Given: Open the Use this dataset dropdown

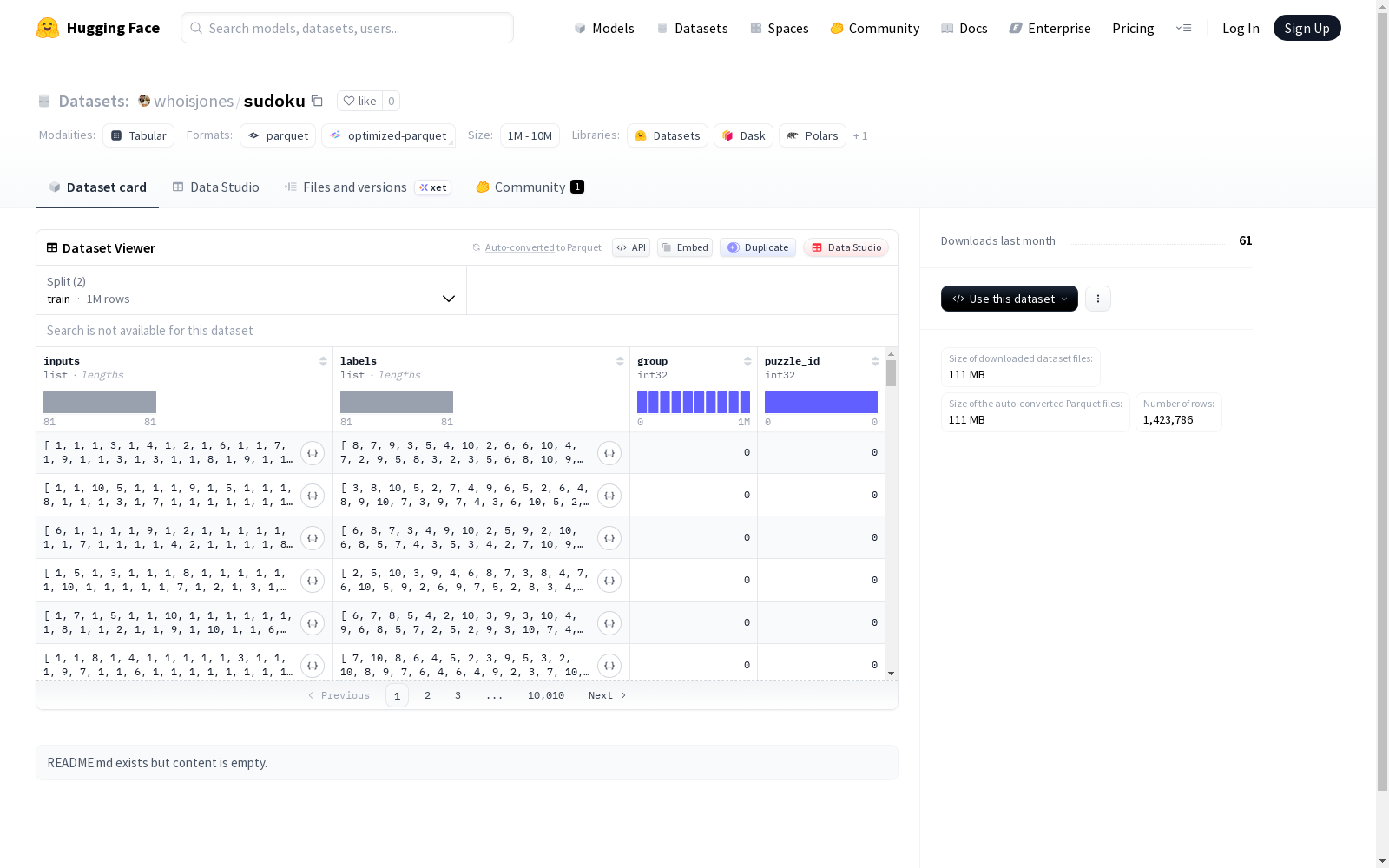Looking at the screenshot, I should coord(1010,299).
